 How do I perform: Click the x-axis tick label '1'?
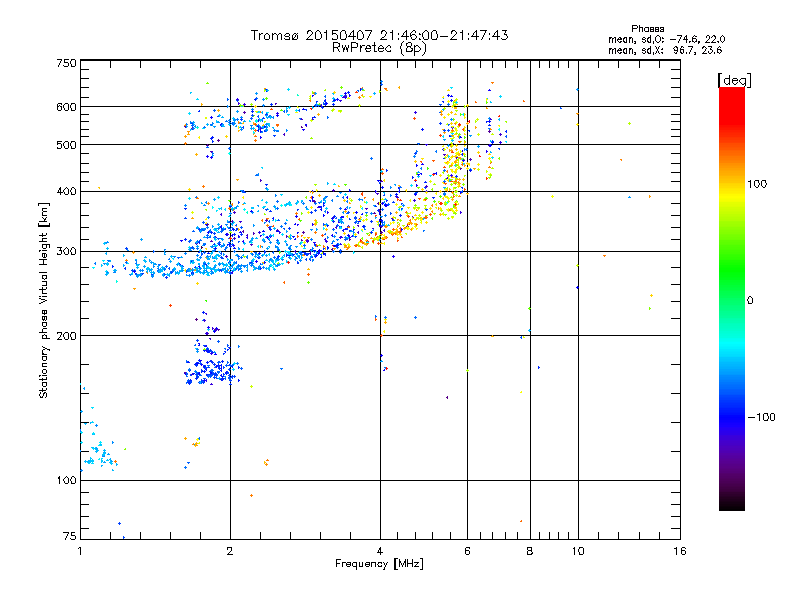80,551
